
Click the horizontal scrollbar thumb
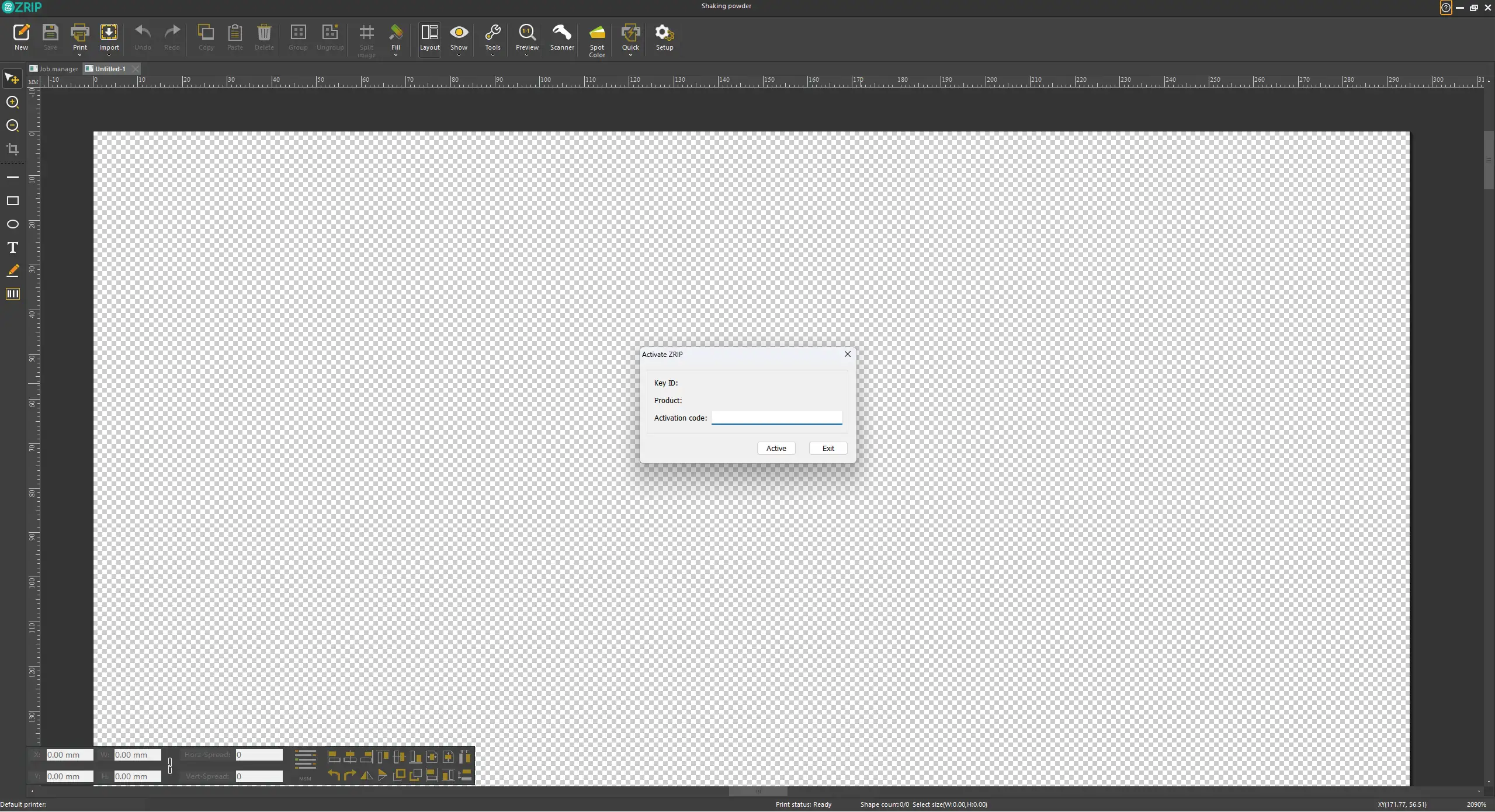pyautogui.click(x=758, y=792)
